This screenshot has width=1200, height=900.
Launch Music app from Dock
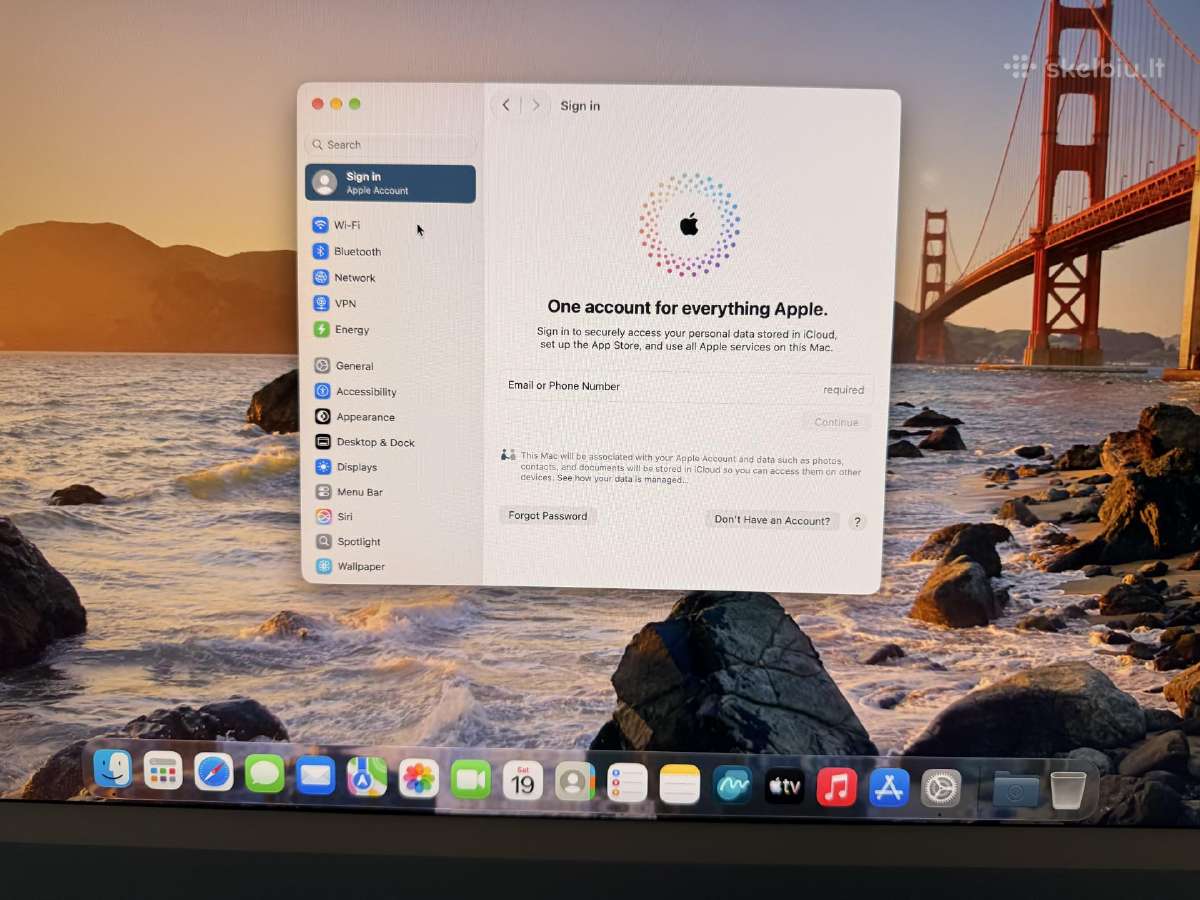(x=837, y=787)
